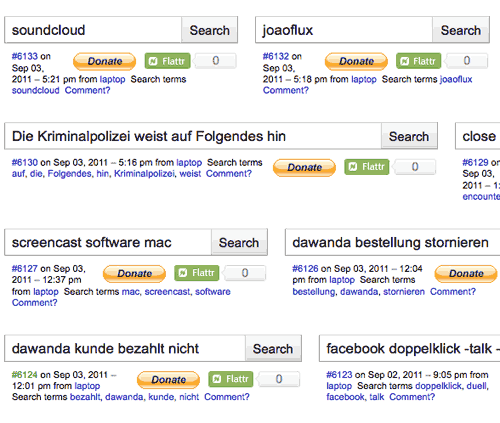The width and height of the screenshot is (500, 423).
Task: Open the Kriminalpolizei search term link
Action: point(144,174)
